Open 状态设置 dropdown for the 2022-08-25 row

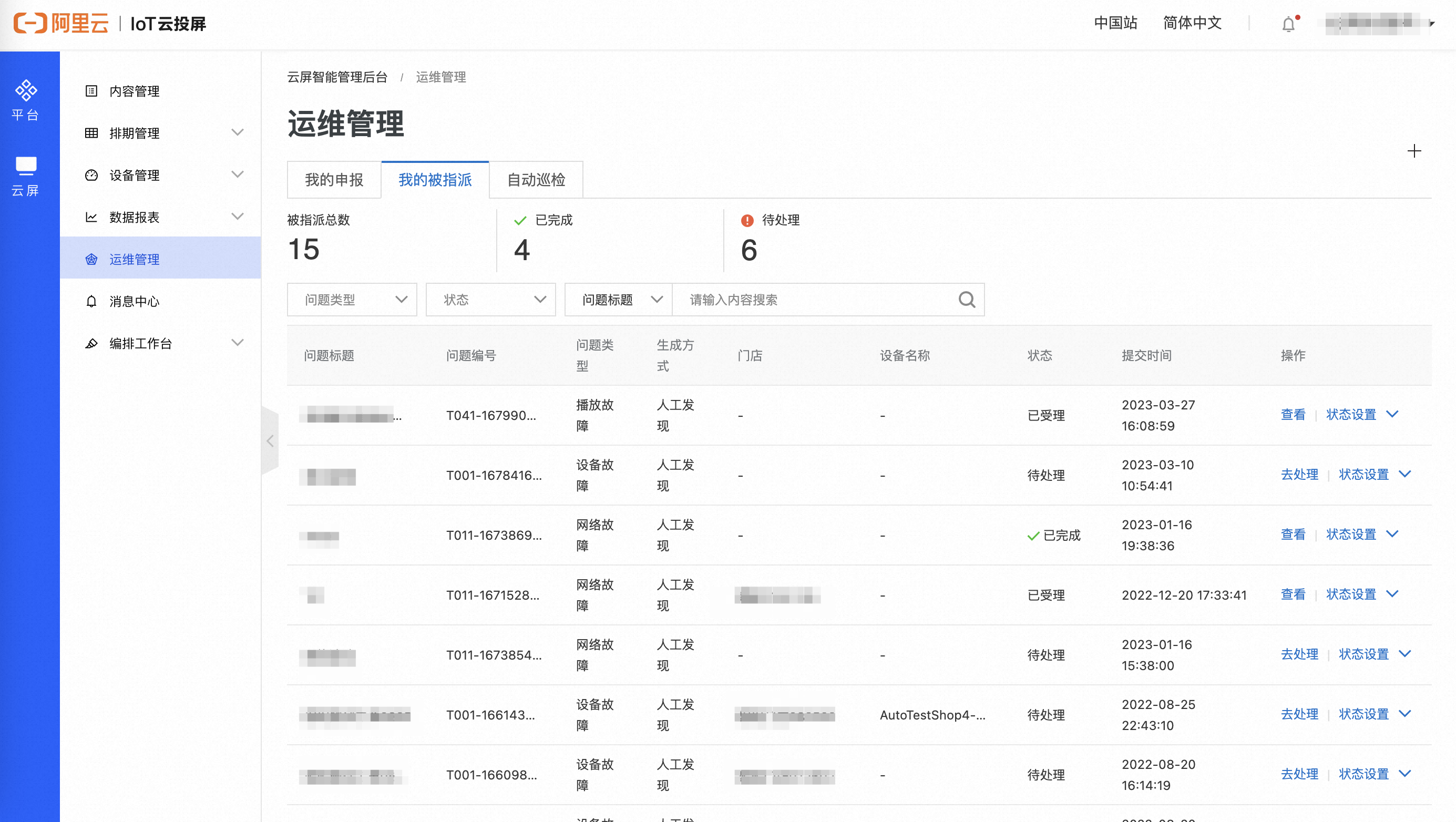1375,714
